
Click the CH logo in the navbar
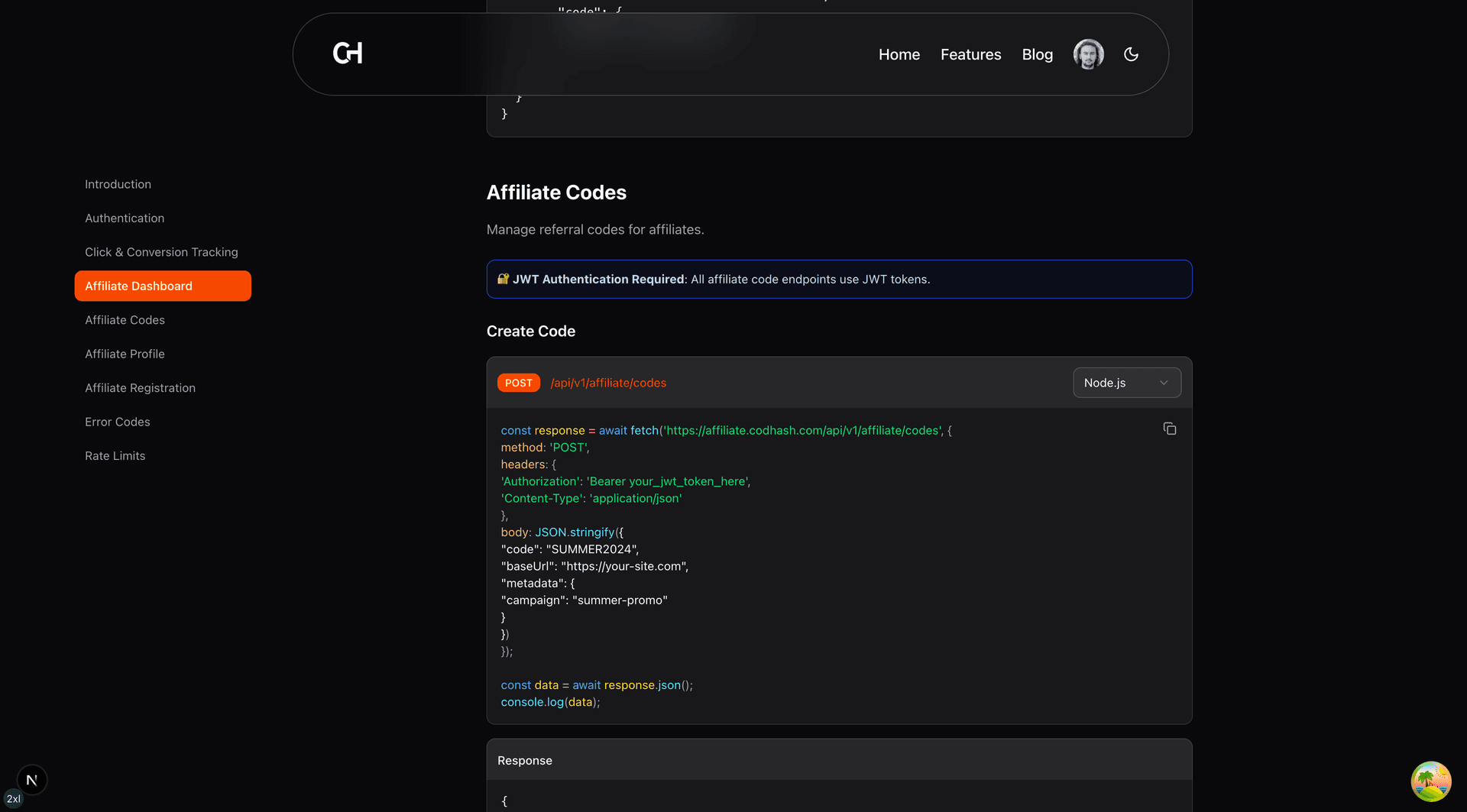(346, 53)
